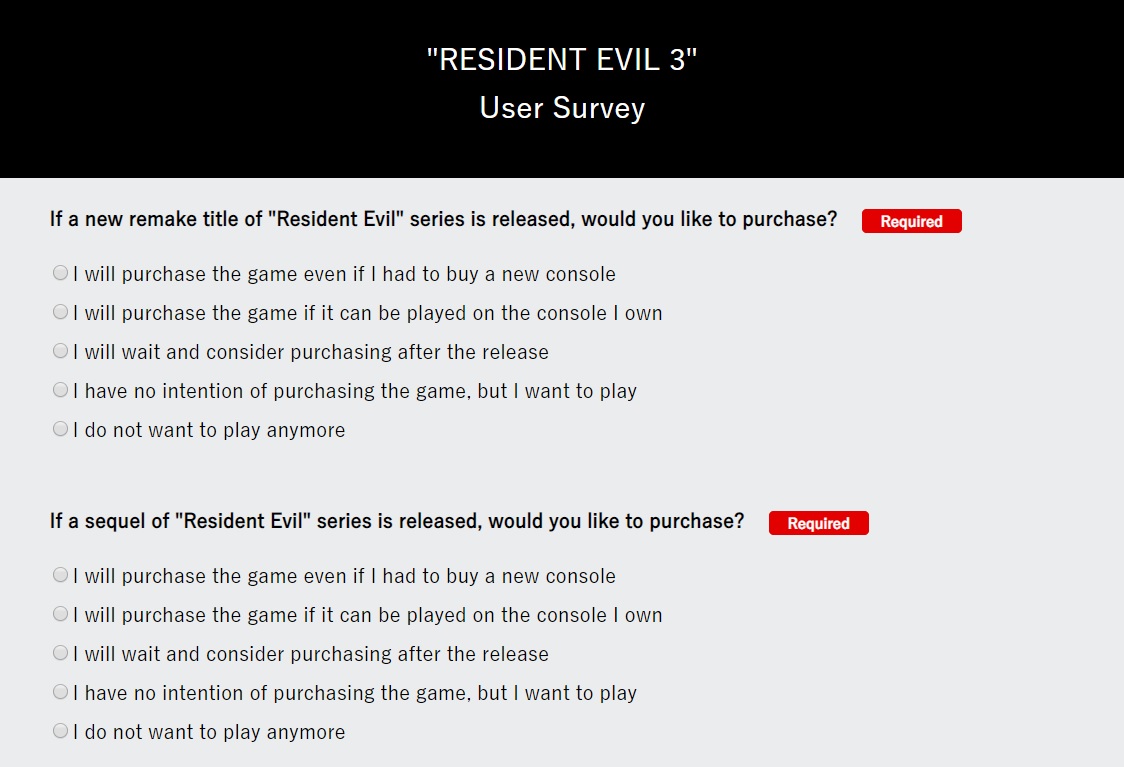Select 'buy a new console' radio for sequel question
1124x767 pixels.
coord(61,575)
